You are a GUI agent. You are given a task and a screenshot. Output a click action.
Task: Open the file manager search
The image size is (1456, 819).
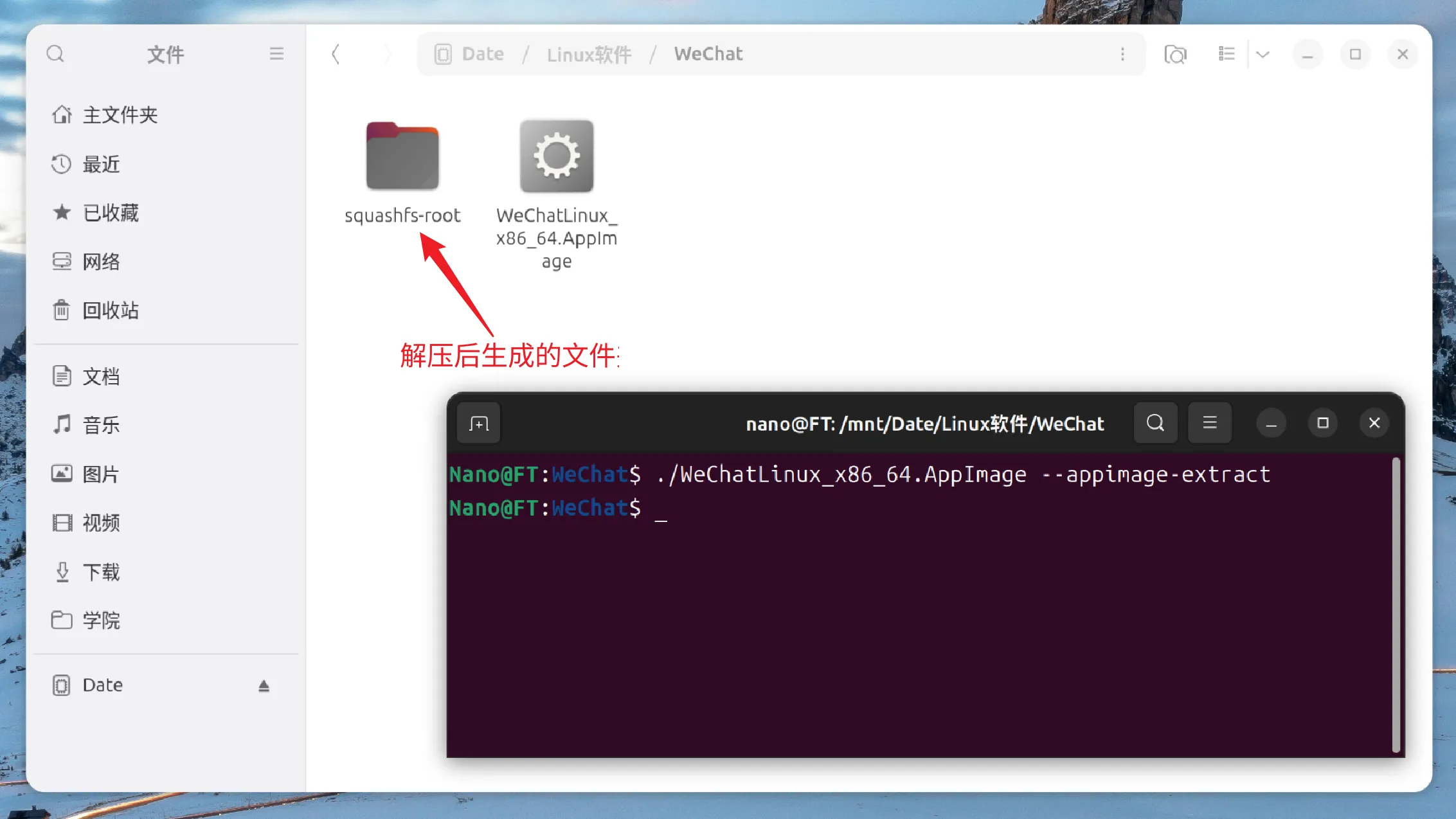tap(55, 54)
